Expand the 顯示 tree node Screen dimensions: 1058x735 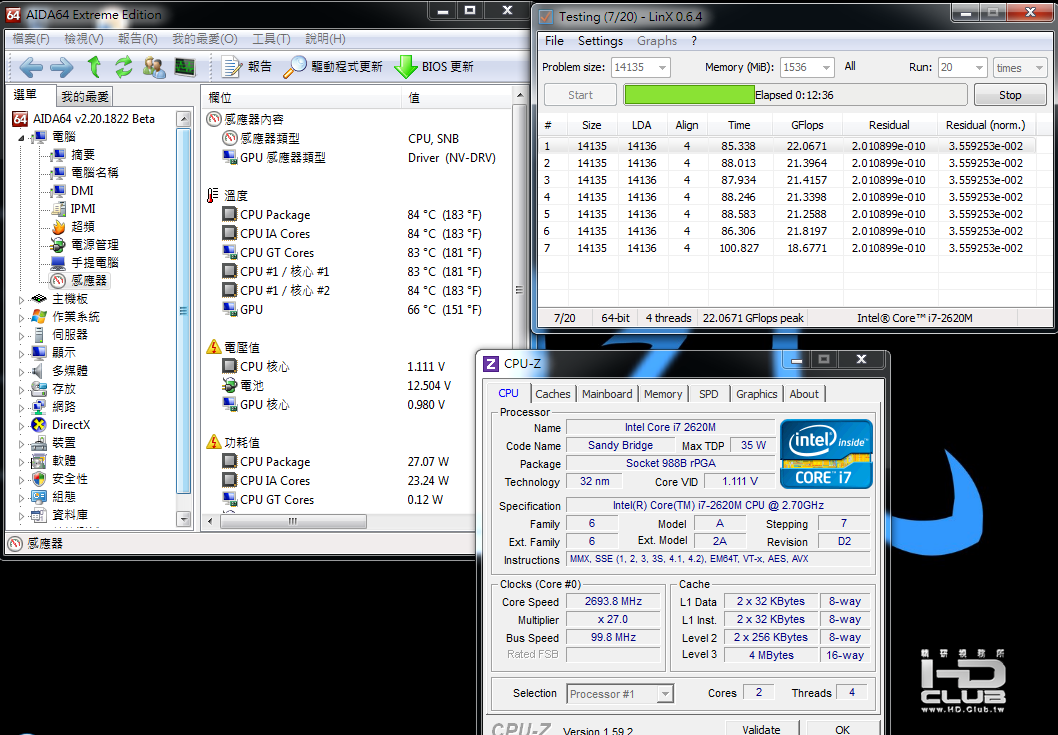(22, 353)
